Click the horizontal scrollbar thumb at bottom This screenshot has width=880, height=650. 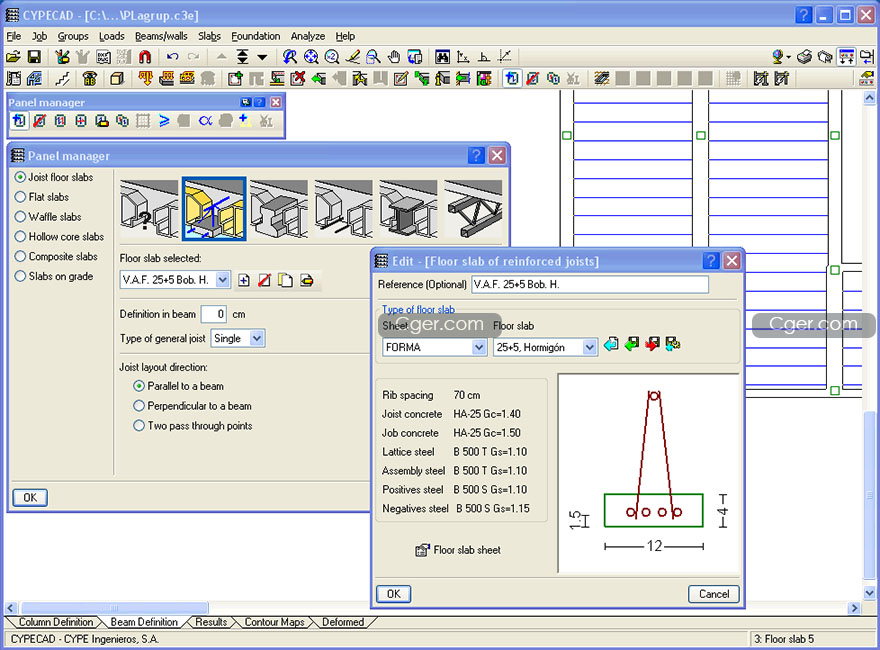pos(114,608)
